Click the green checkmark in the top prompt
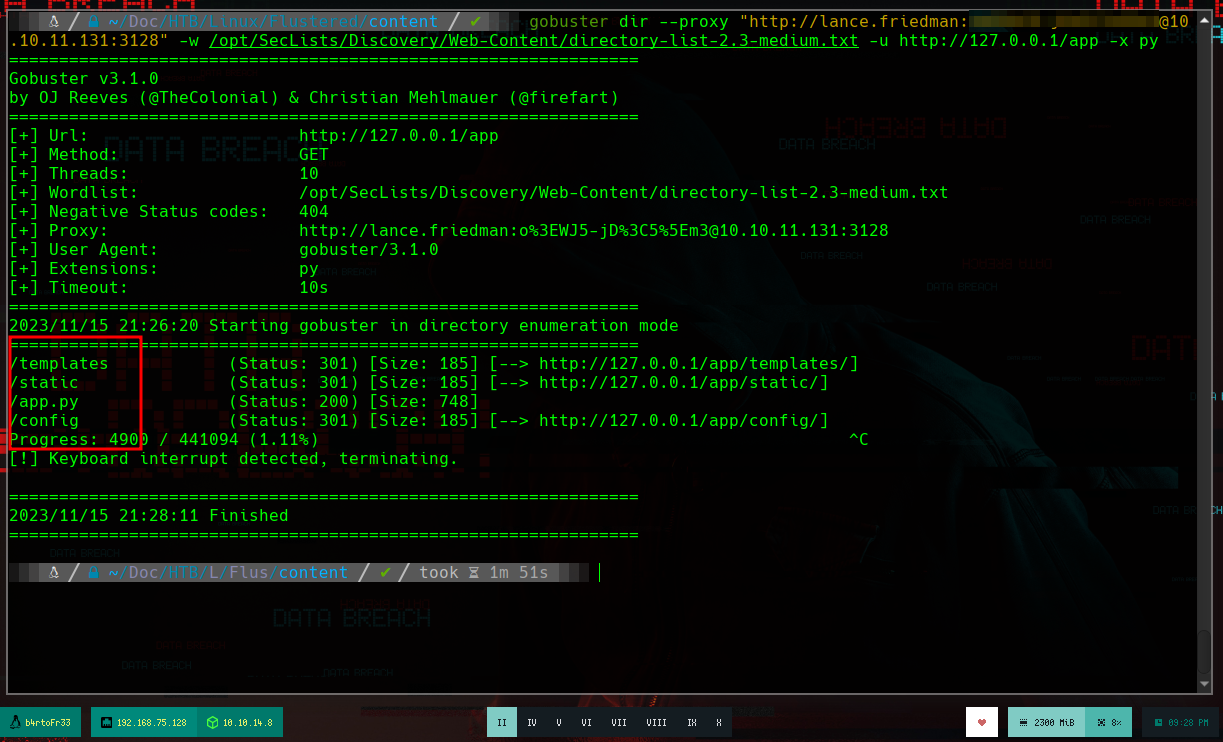The width and height of the screenshot is (1223, 742). pyautogui.click(x=476, y=22)
